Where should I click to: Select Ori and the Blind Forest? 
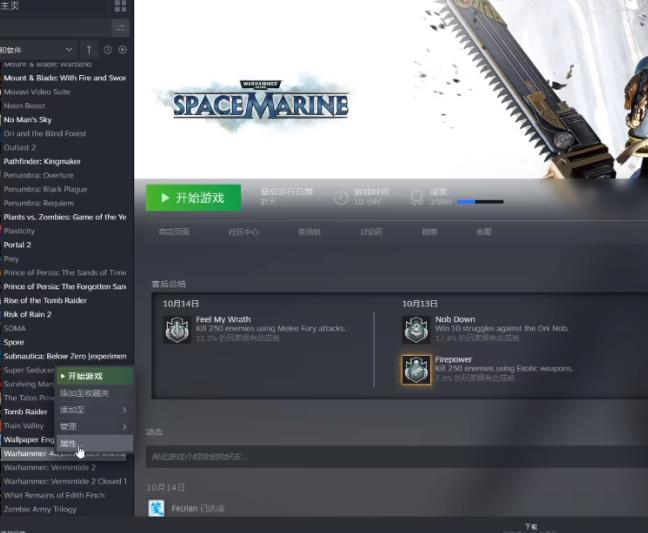pos(45,133)
